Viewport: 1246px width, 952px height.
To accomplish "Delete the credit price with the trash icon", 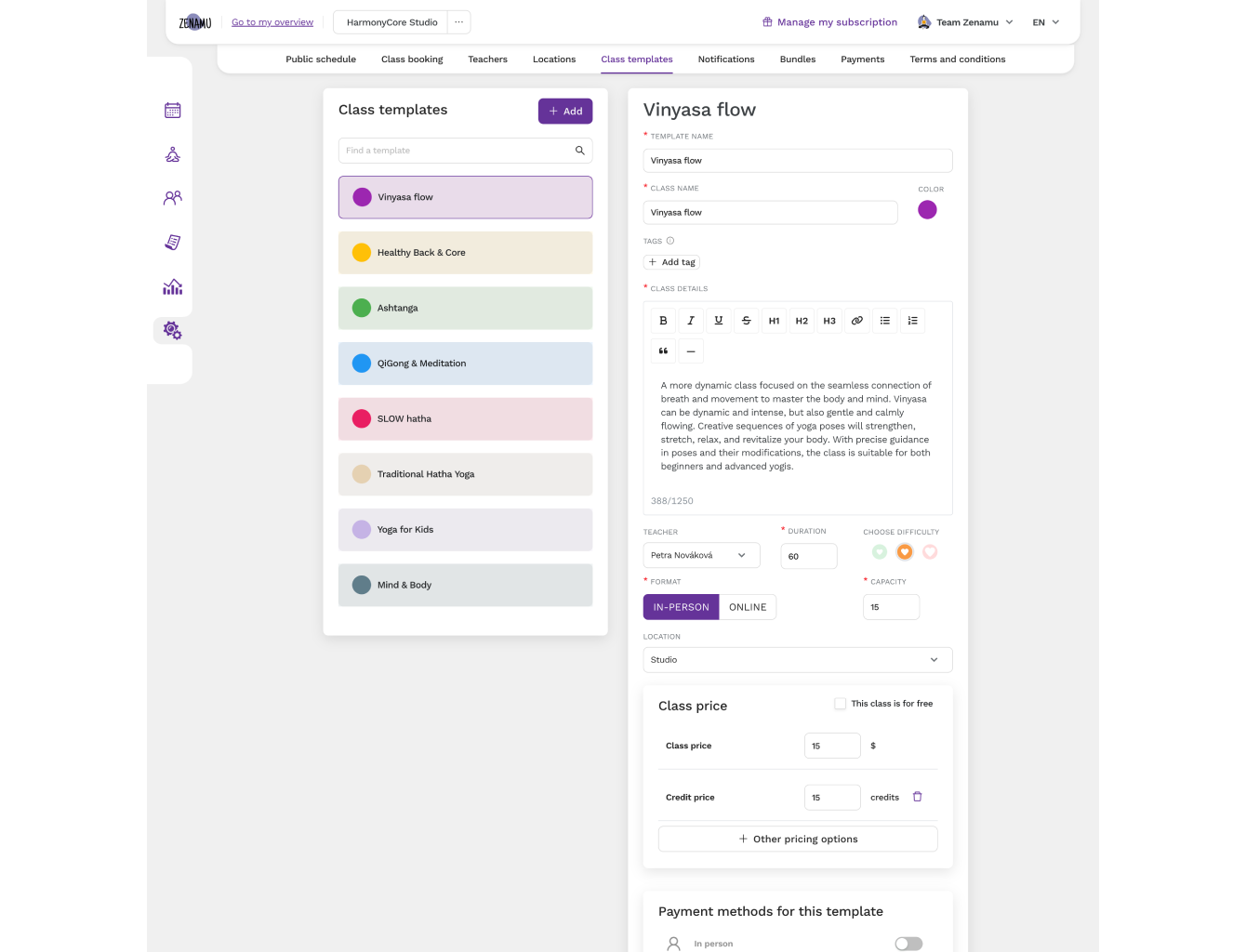I will 917,797.
